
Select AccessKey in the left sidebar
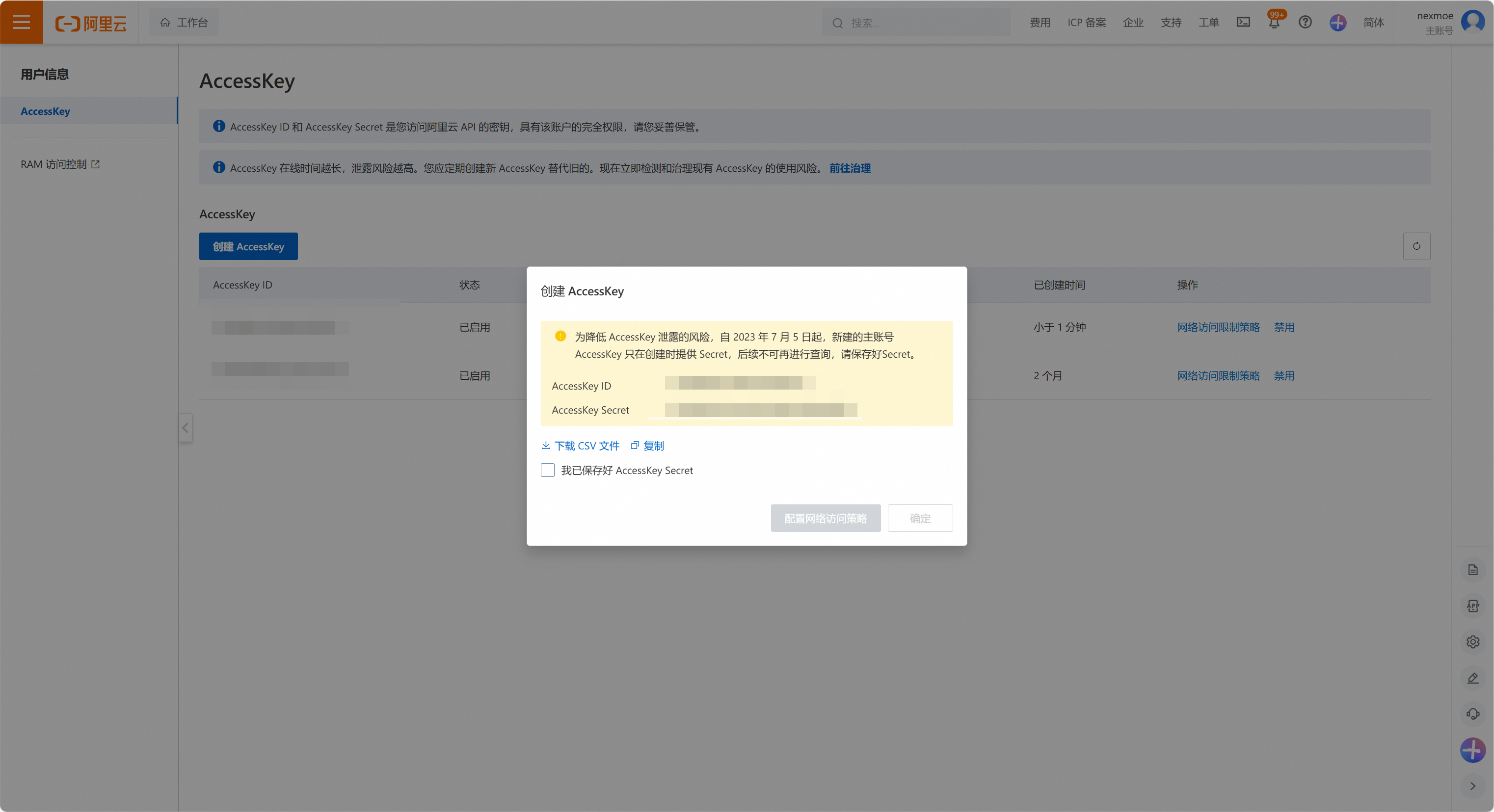click(45, 111)
